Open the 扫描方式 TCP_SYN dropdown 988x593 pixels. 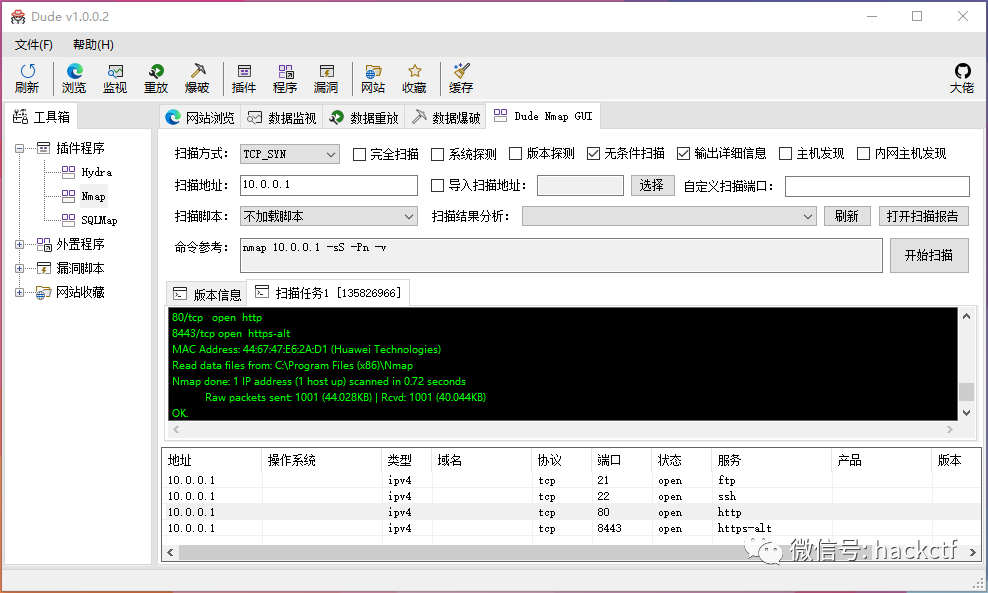coord(289,154)
